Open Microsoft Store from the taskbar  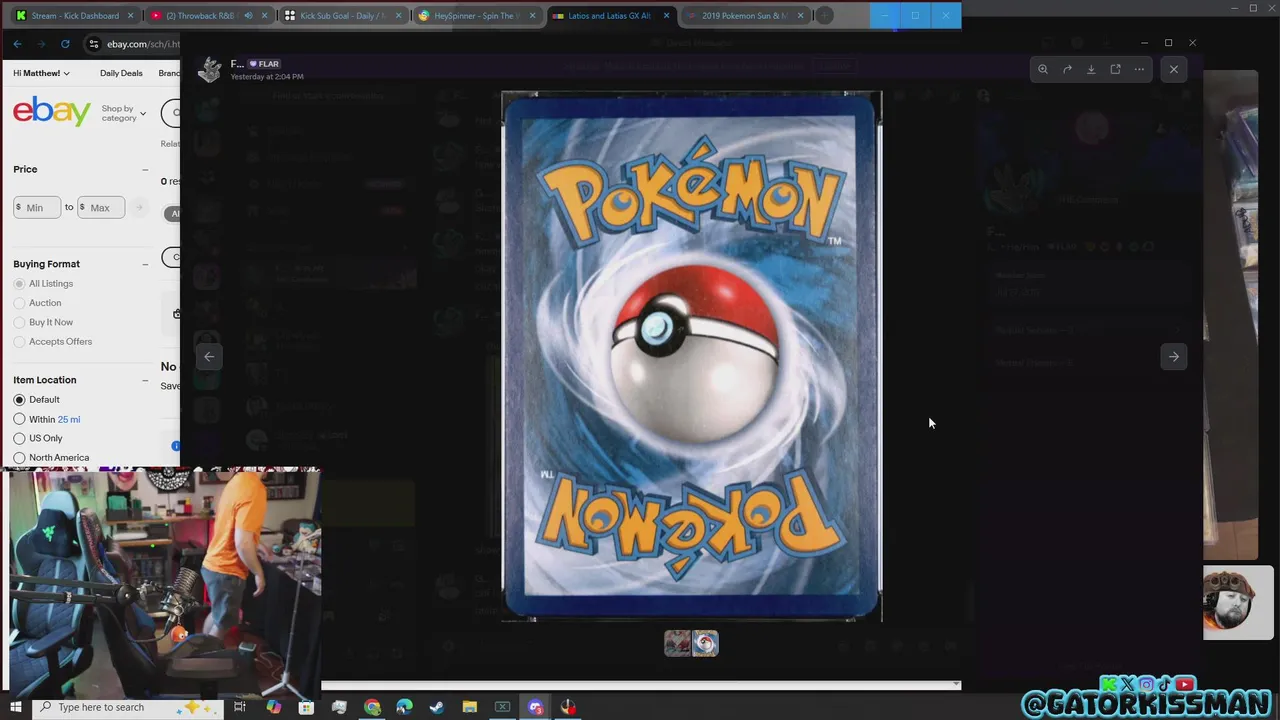[306, 707]
